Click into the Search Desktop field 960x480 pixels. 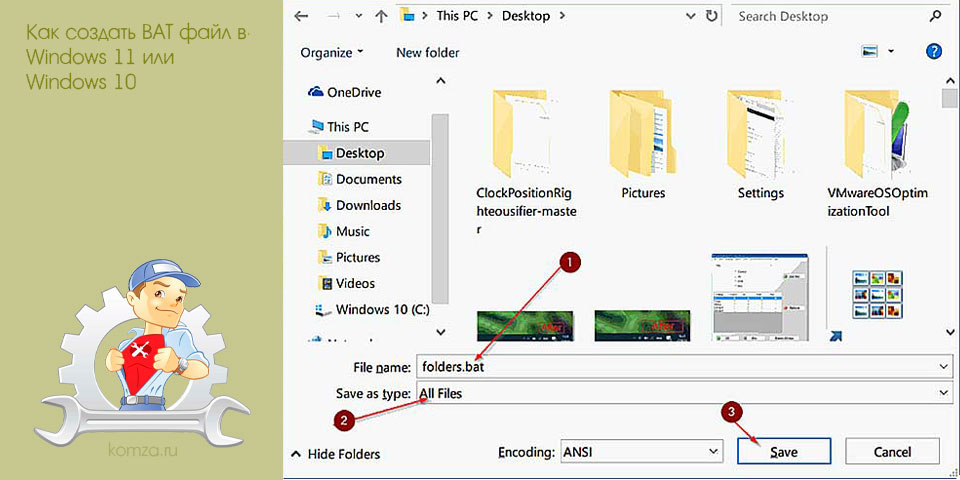pos(830,17)
